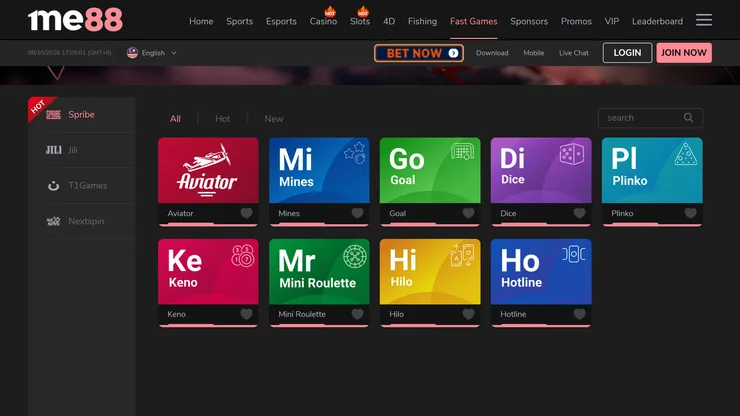The image size is (740, 416).
Task: Open the Promos menu item
Action: tap(576, 21)
